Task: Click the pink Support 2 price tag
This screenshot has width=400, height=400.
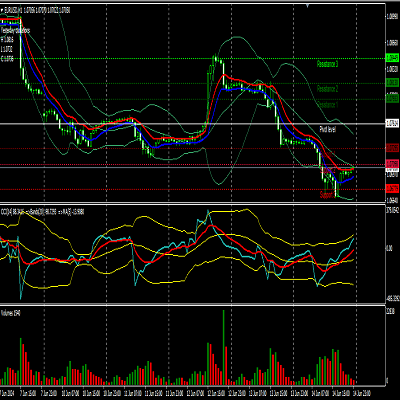Action: pyautogui.click(x=392, y=164)
